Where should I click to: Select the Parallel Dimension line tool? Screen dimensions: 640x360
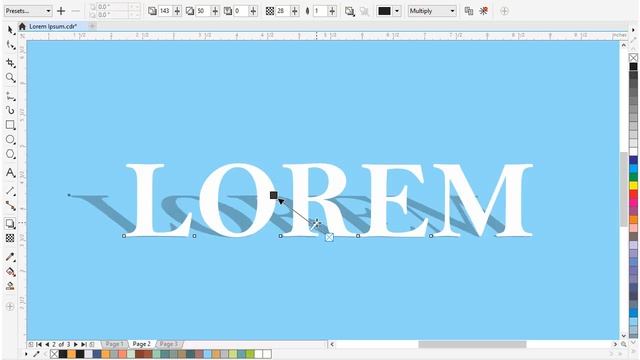pos(10,191)
